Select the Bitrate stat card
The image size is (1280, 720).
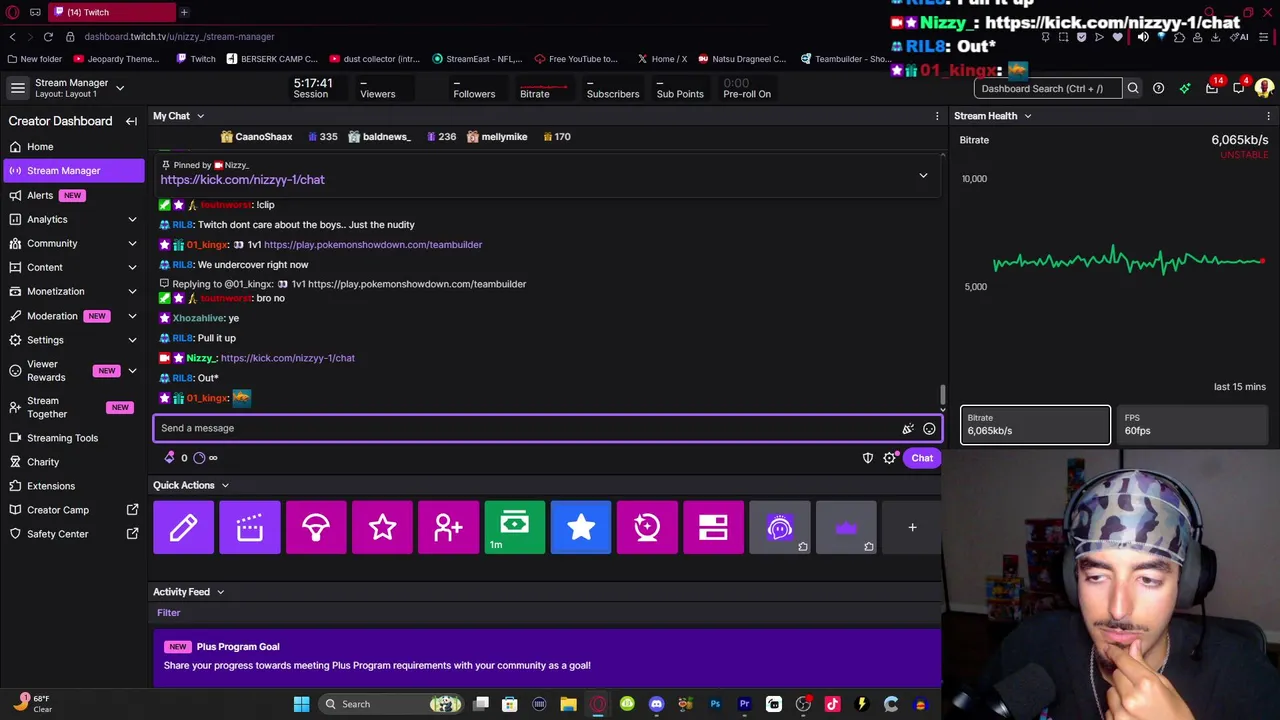coord(1035,424)
